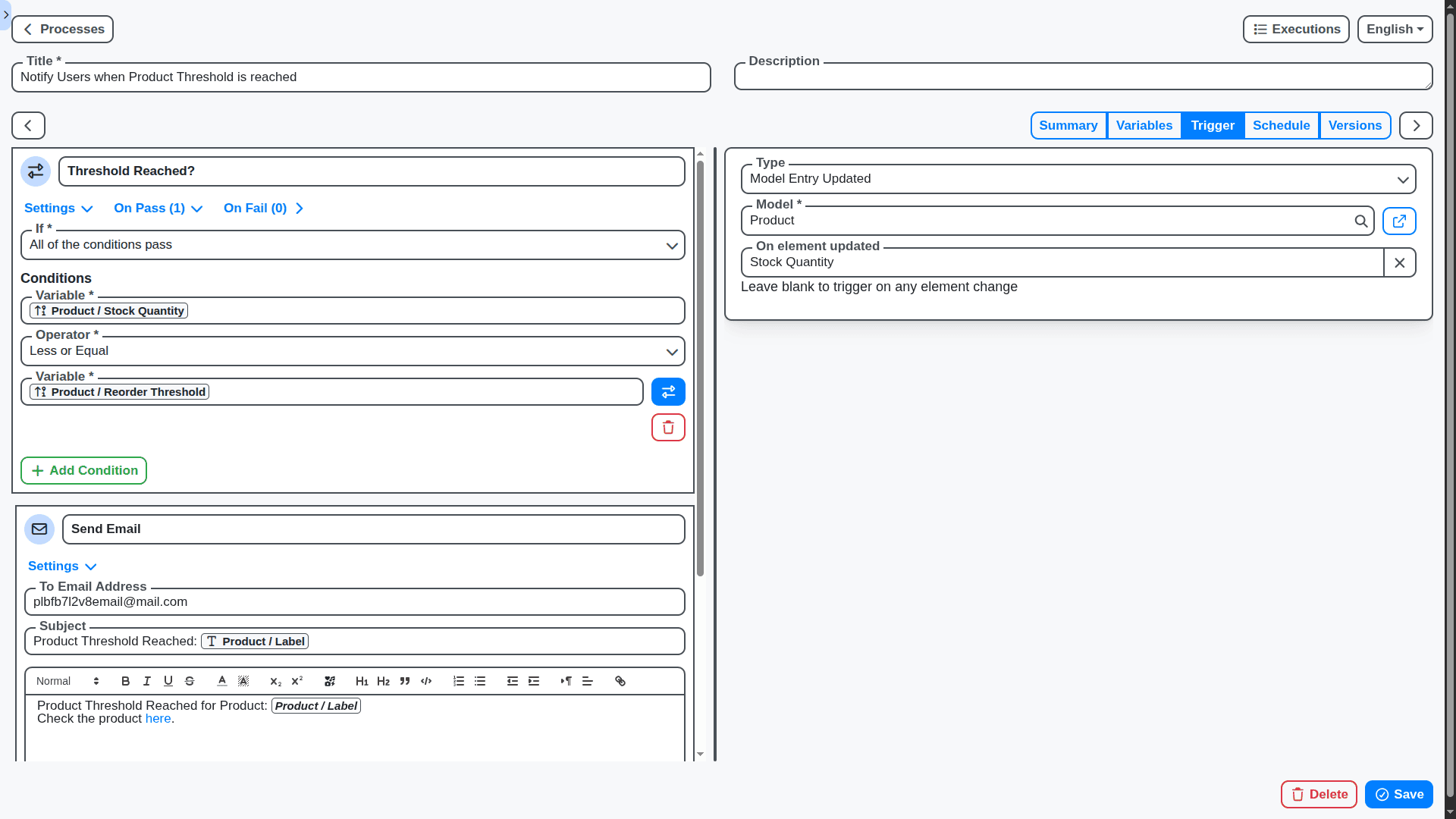Expand On Fail branch of the condition block
This screenshot has height=819, width=1456.
262,208
